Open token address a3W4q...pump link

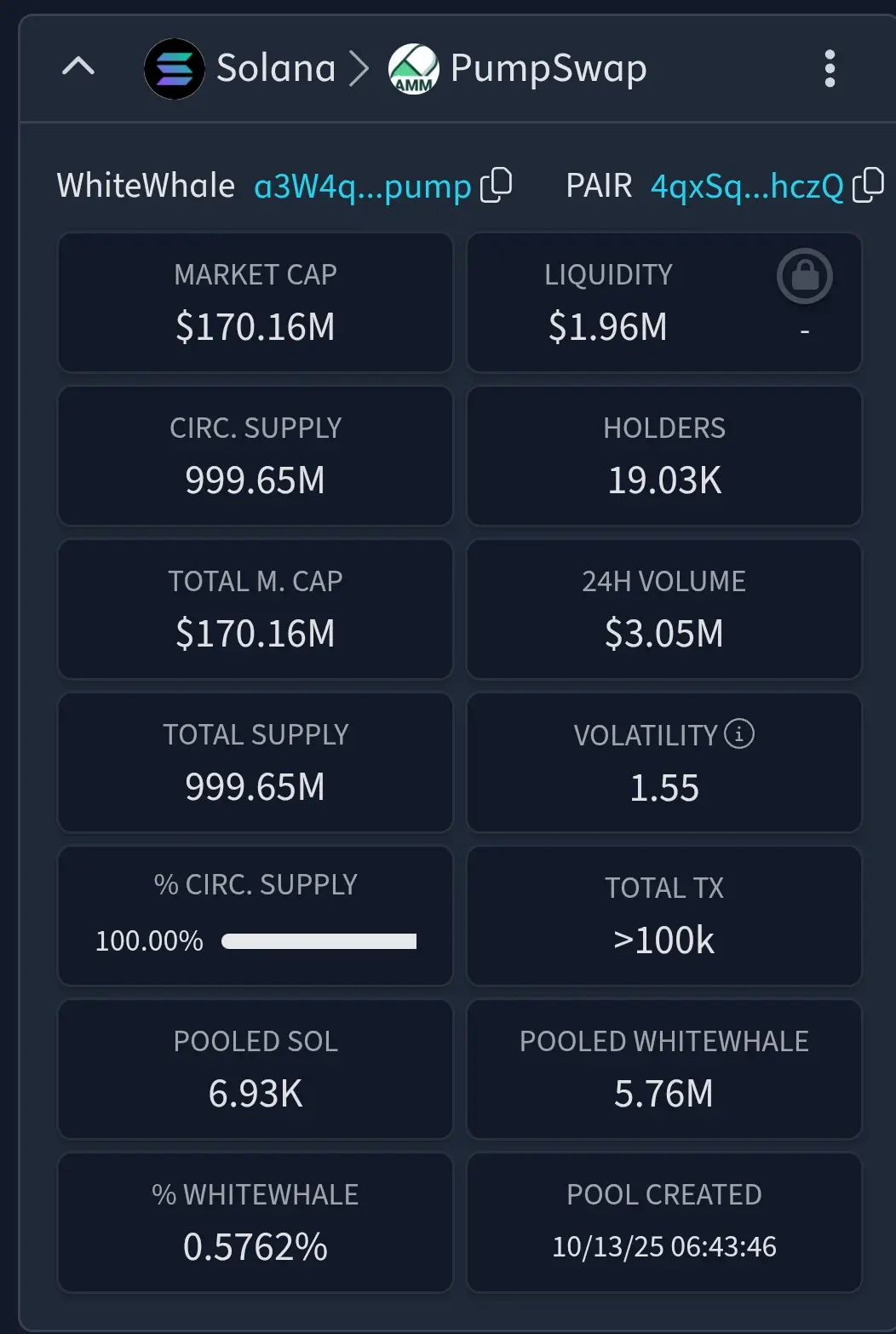pyautogui.click(x=363, y=186)
